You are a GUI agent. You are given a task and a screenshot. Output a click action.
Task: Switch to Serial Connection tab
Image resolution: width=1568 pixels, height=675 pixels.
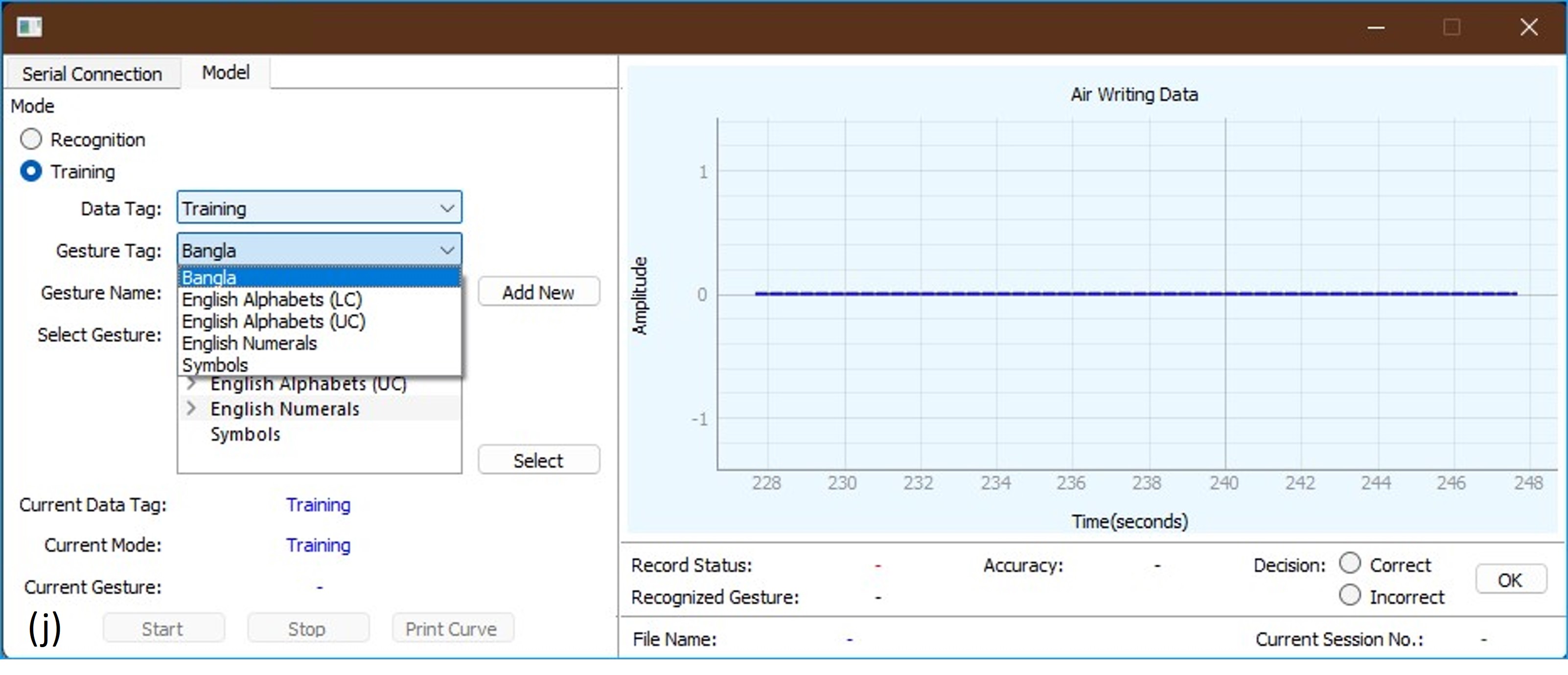pos(92,73)
